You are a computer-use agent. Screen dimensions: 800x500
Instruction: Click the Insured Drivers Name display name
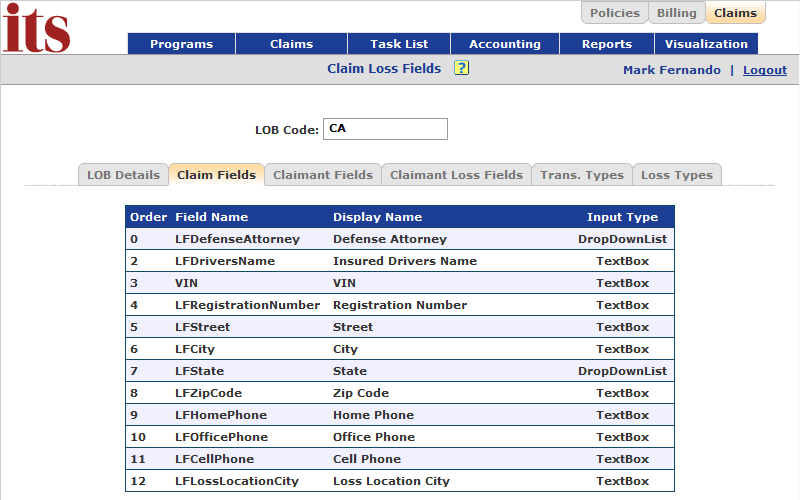point(405,261)
